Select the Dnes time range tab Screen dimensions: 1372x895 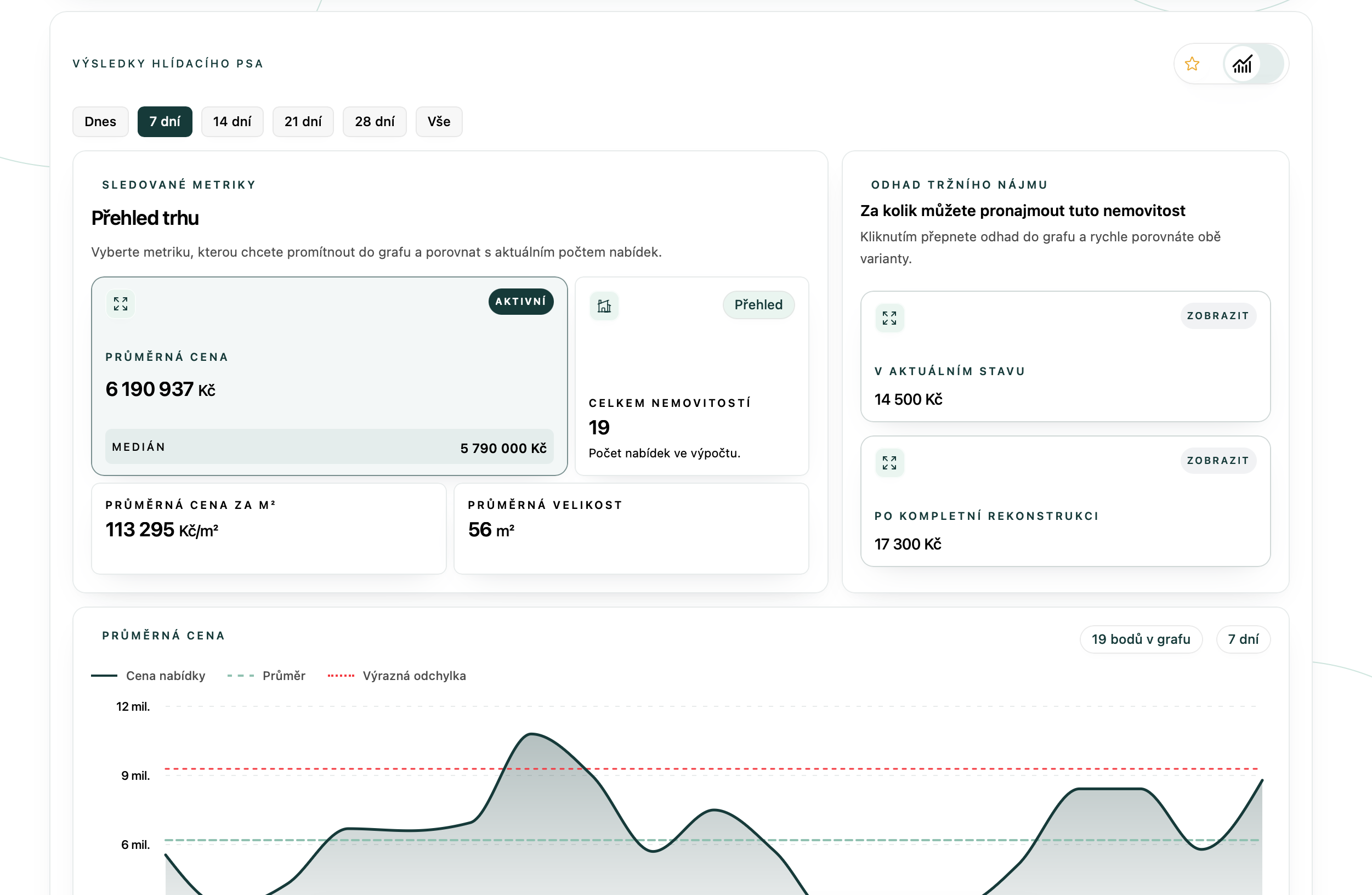coord(100,122)
